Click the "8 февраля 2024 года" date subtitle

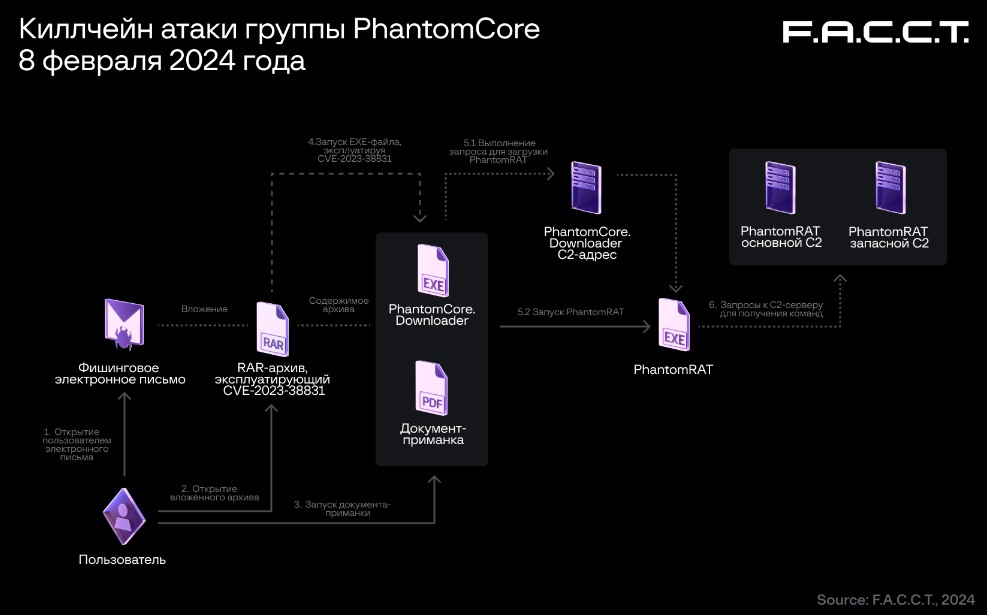point(162,61)
